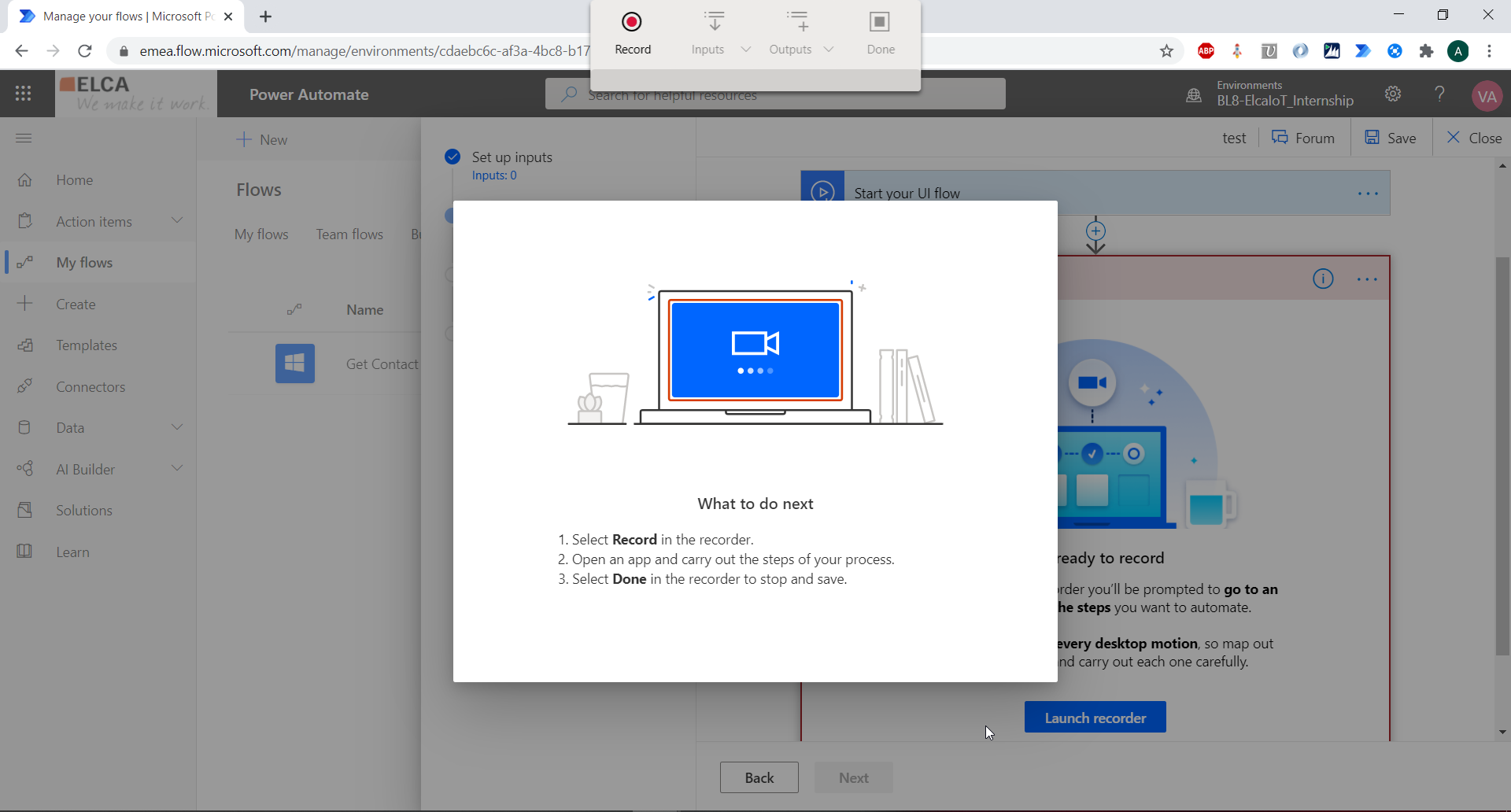Open the recorder Outputs menu
This screenshot has width=1511, height=812.
tap(790, 33)
